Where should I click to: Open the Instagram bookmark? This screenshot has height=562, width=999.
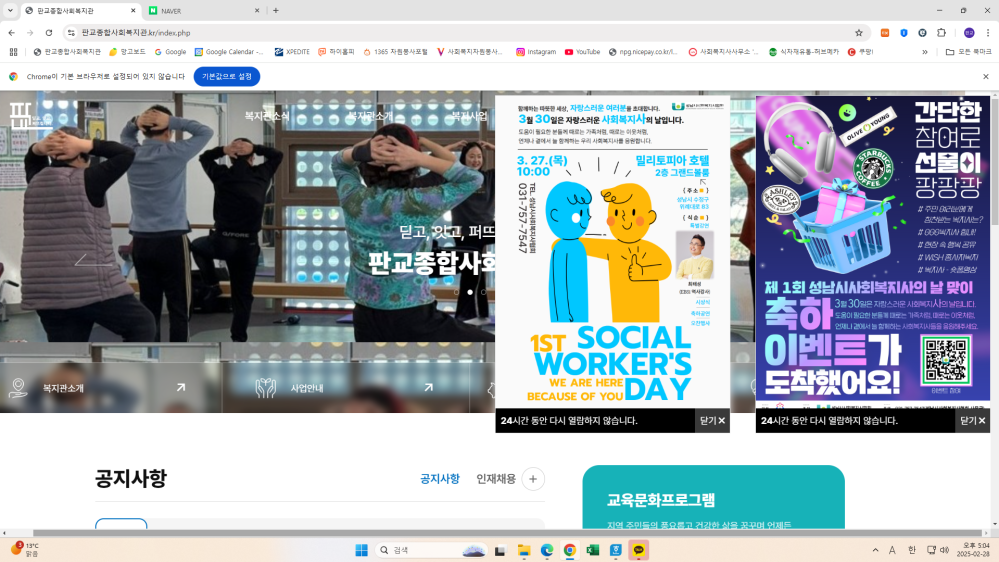[x=535, y=52]
